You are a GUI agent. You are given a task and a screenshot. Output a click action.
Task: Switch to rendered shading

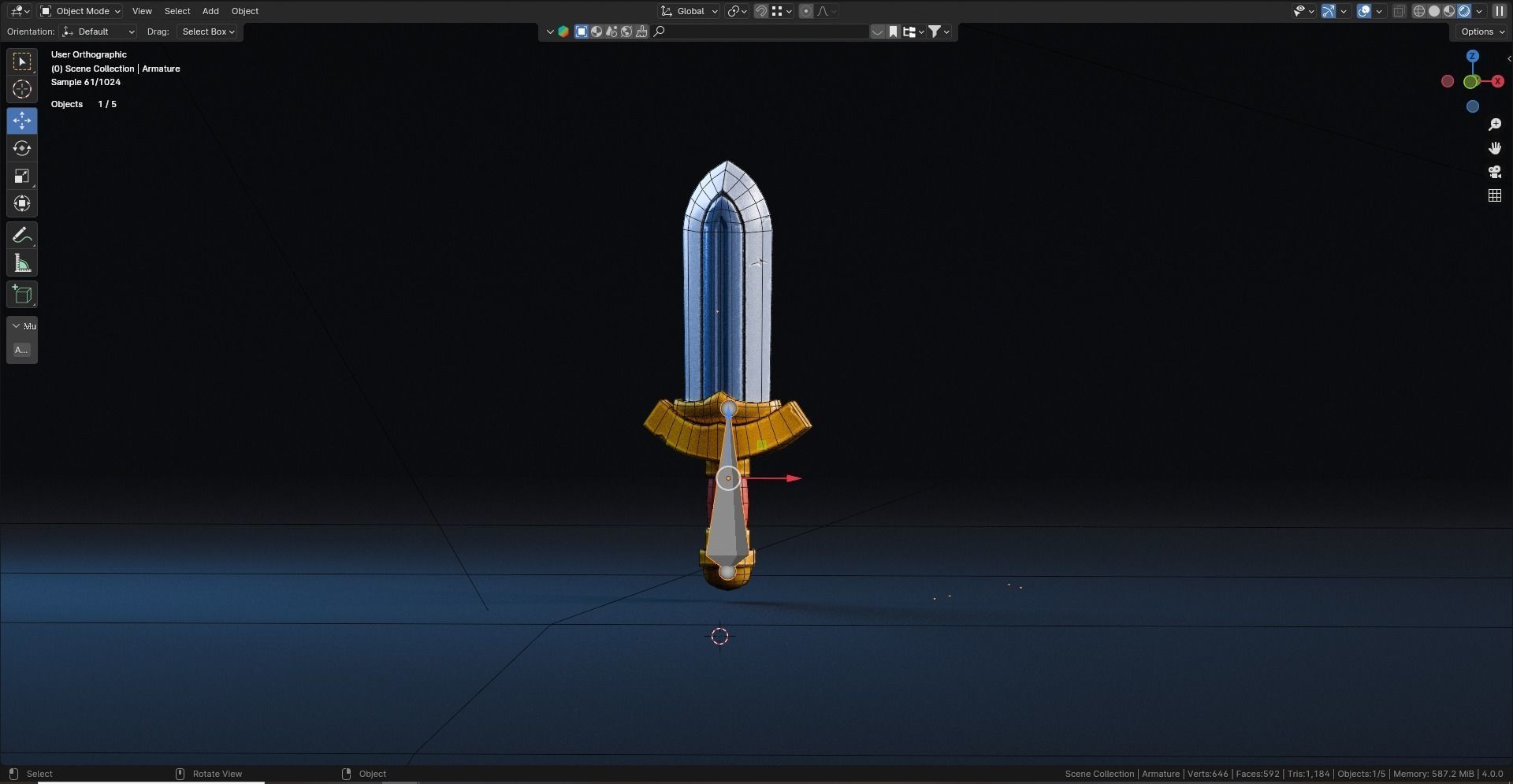[x=1464, y=11]
